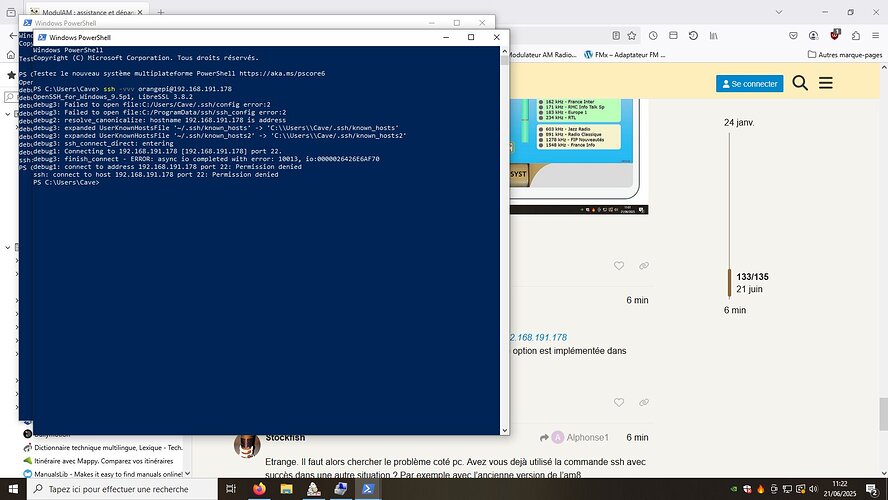Open the Firefox extensions puzzle icon
This screenshot has height=500, width=888.
tap(856, 36)
